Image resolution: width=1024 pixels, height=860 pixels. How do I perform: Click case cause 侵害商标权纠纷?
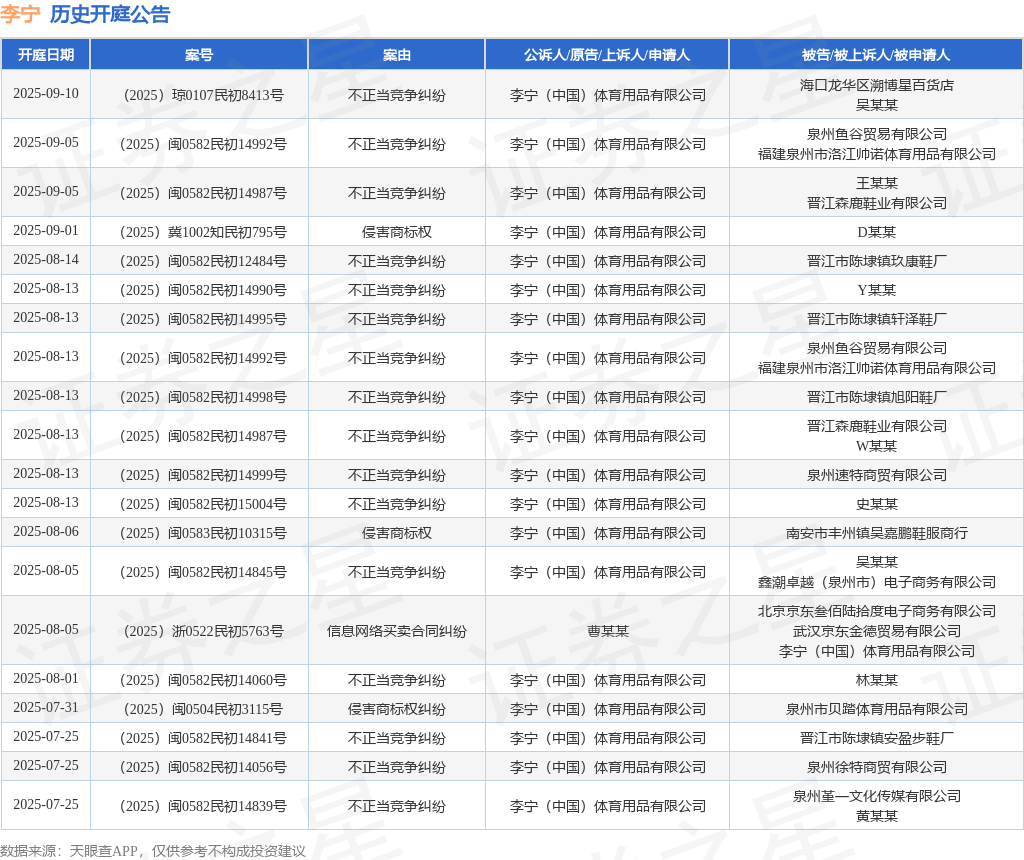coord(396,709)
